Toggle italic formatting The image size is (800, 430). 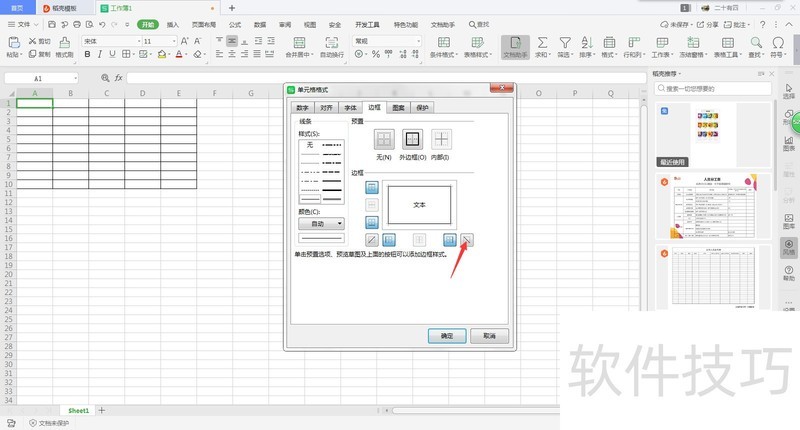pyautogui.click(x=99, y=54)
